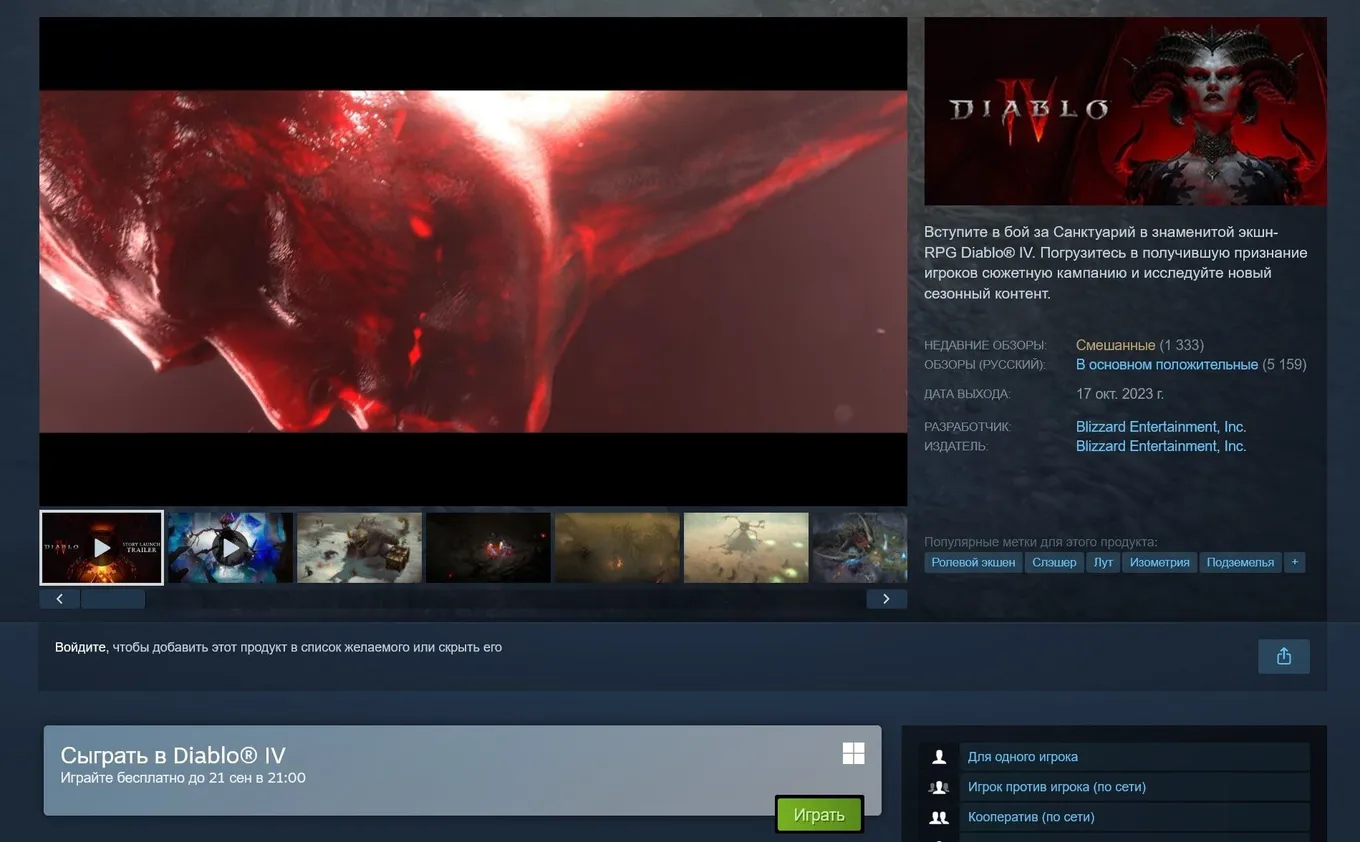Click the Diablo IV header image
This screenshot has width=1360, height=842.
(1125, 111)
